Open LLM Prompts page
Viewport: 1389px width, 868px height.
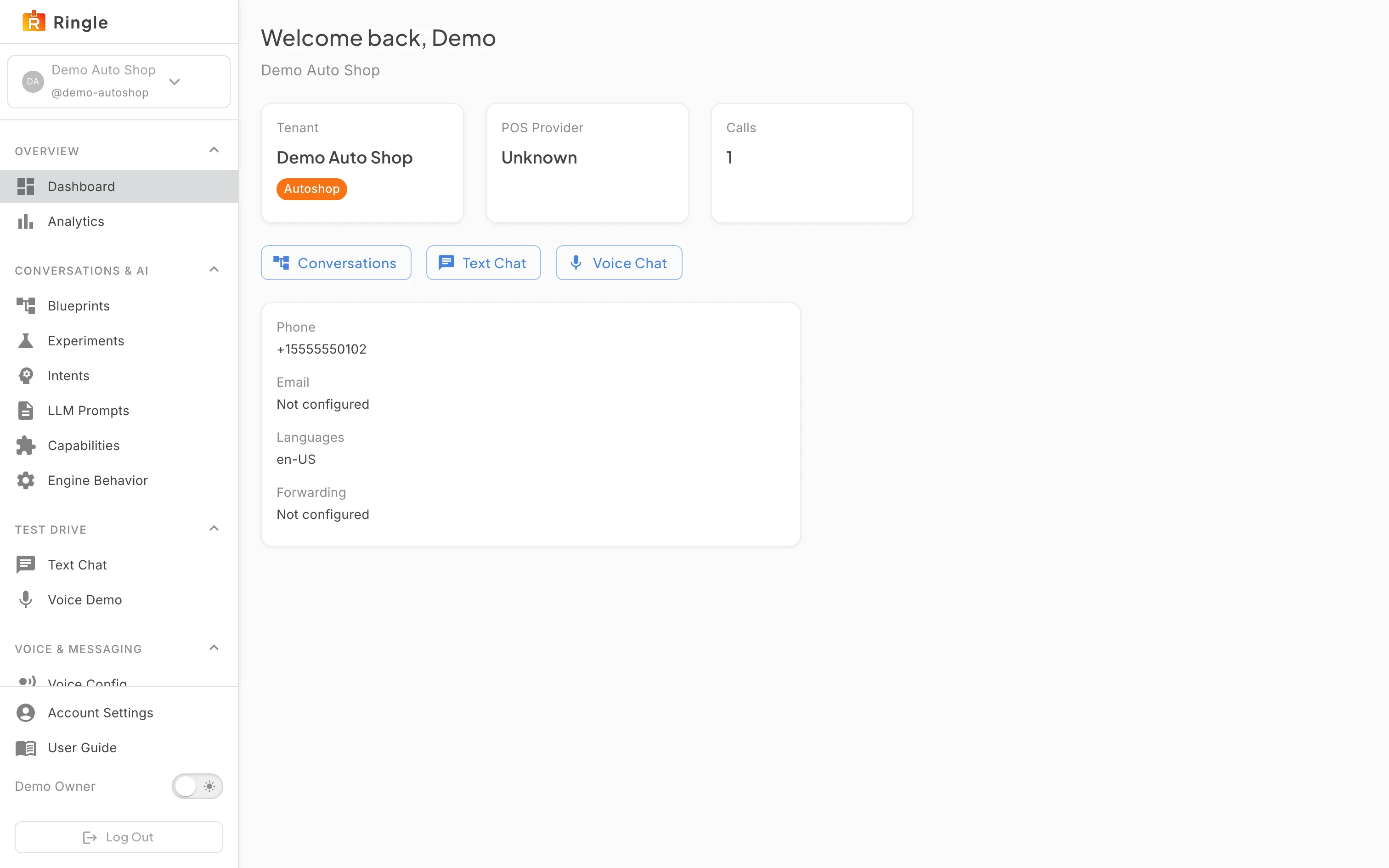pyautogui.click(x=119, y=411)
